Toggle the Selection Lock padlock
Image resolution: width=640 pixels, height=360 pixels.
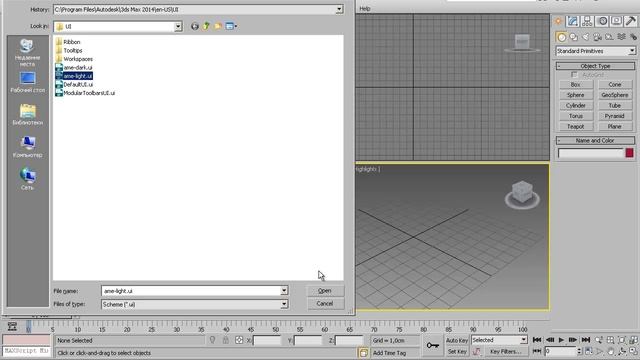click(225, 340)
